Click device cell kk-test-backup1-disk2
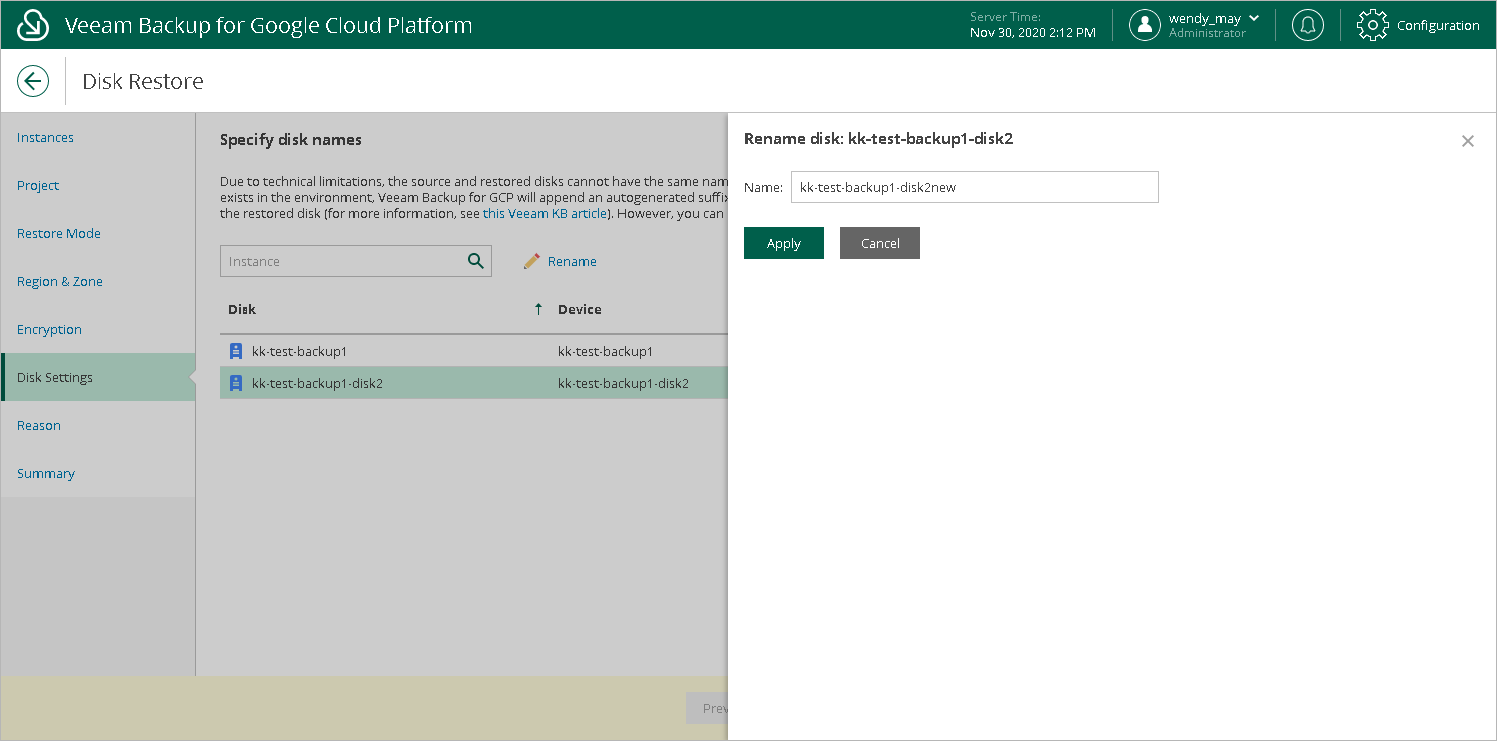 pos(623,383)
